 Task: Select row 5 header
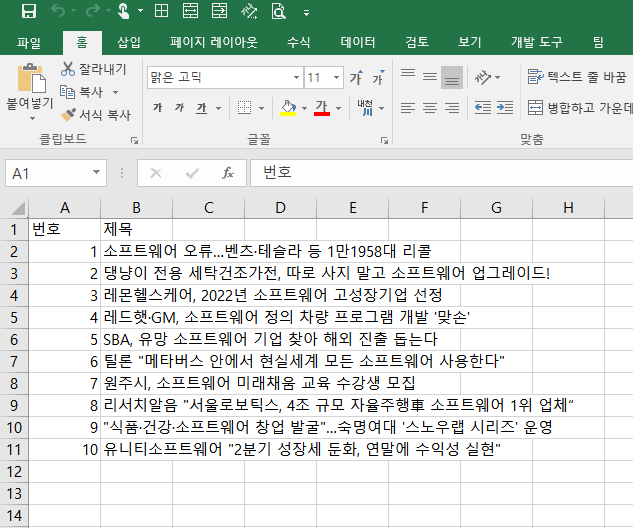tap(14, 317)
